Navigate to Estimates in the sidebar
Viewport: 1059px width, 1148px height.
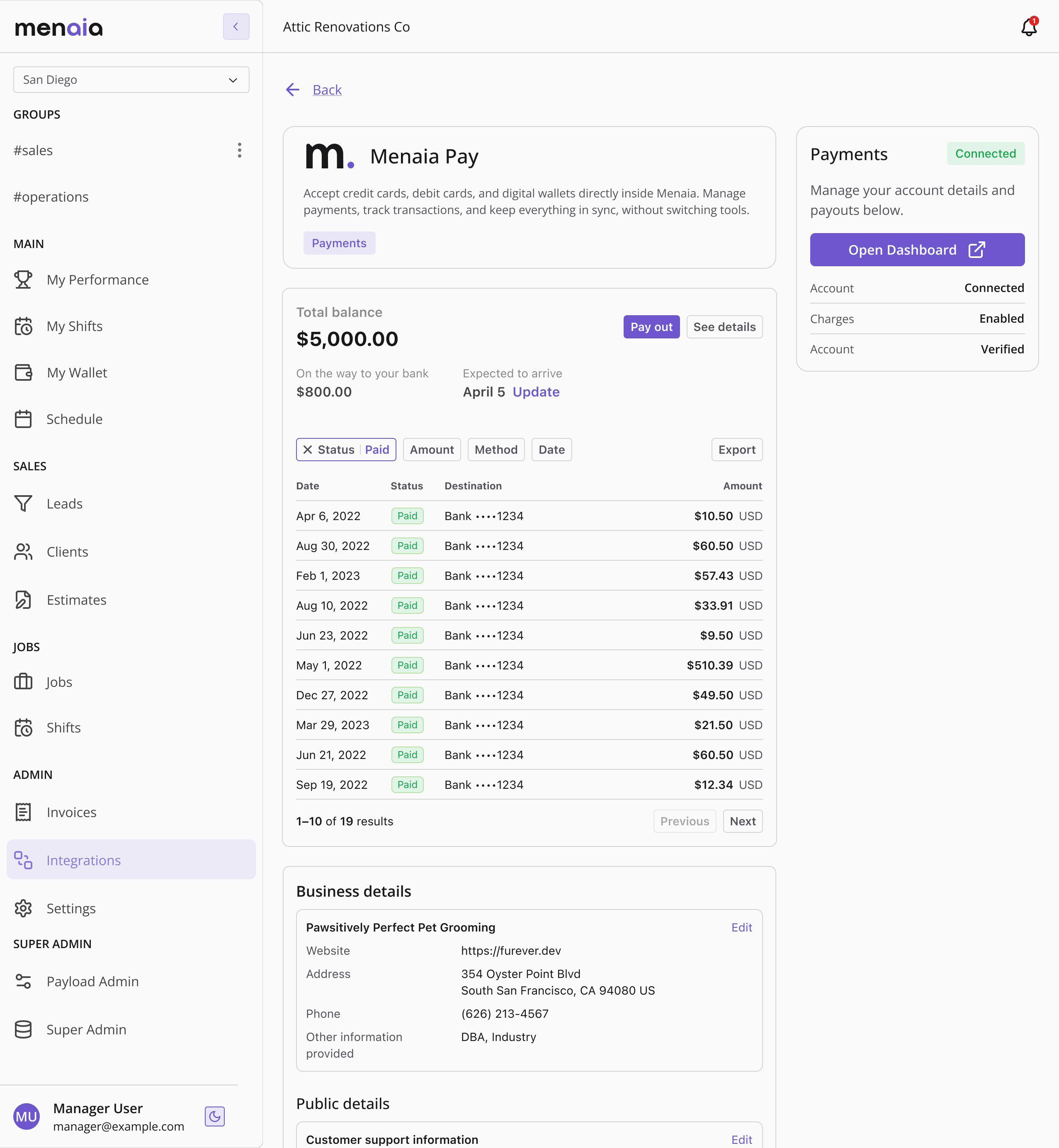click(76, 599)
